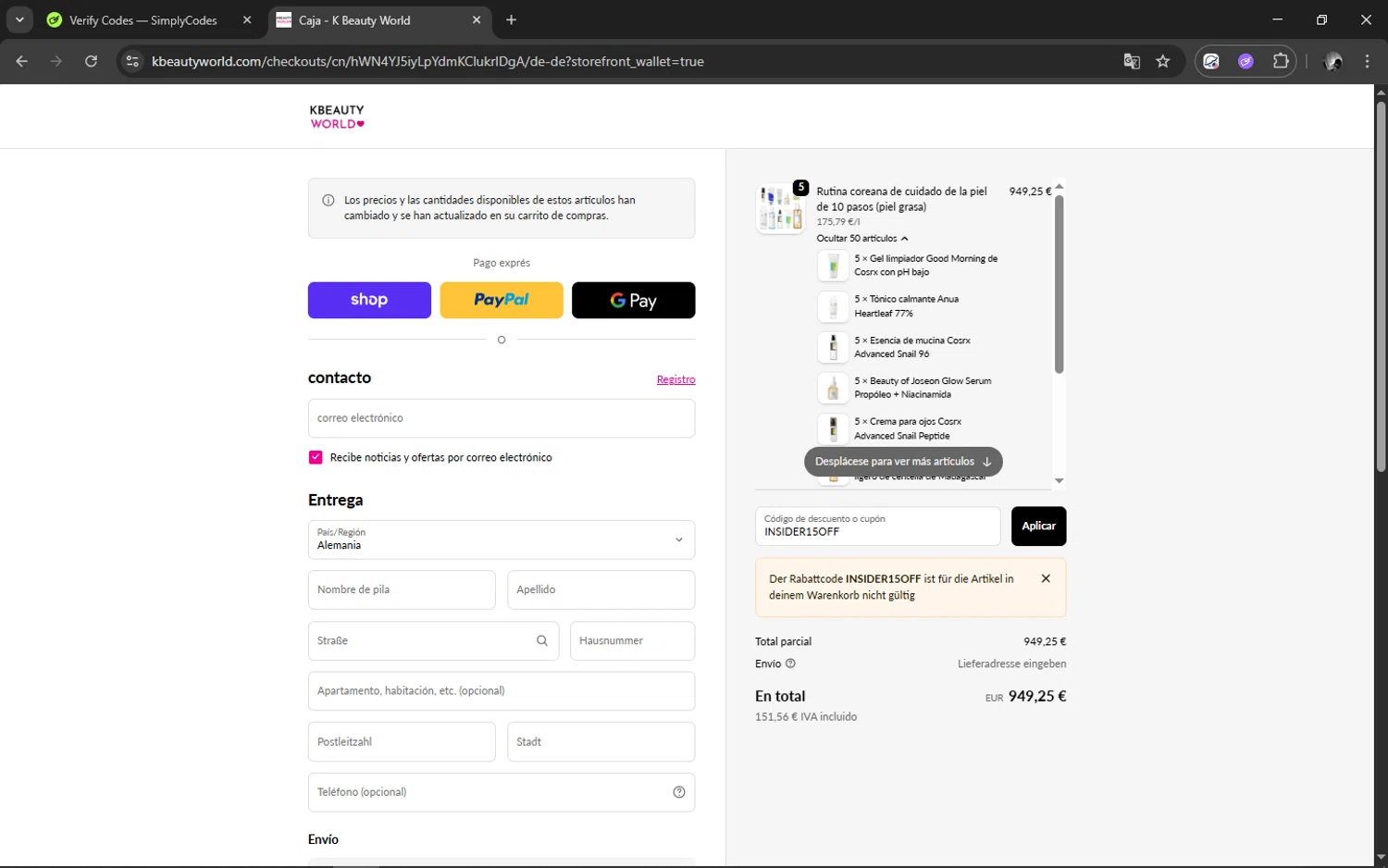Open the Chrome three-dot menu

(1367, 61)
